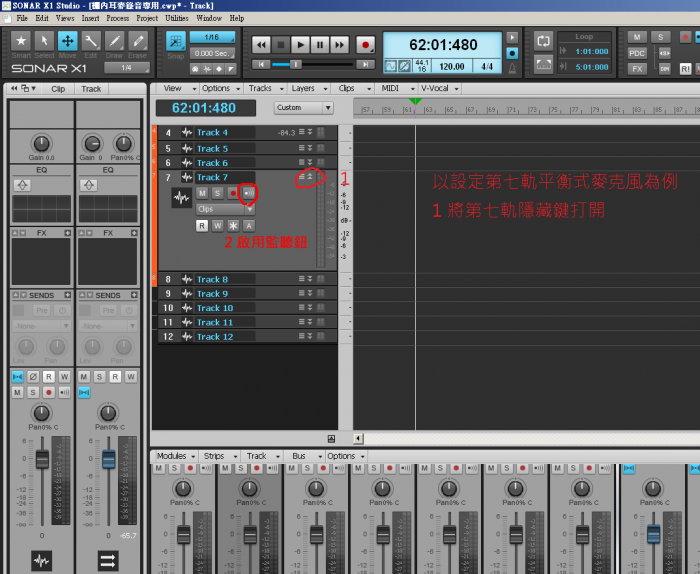Switch inspector to the Clip tab

point(58,89)
